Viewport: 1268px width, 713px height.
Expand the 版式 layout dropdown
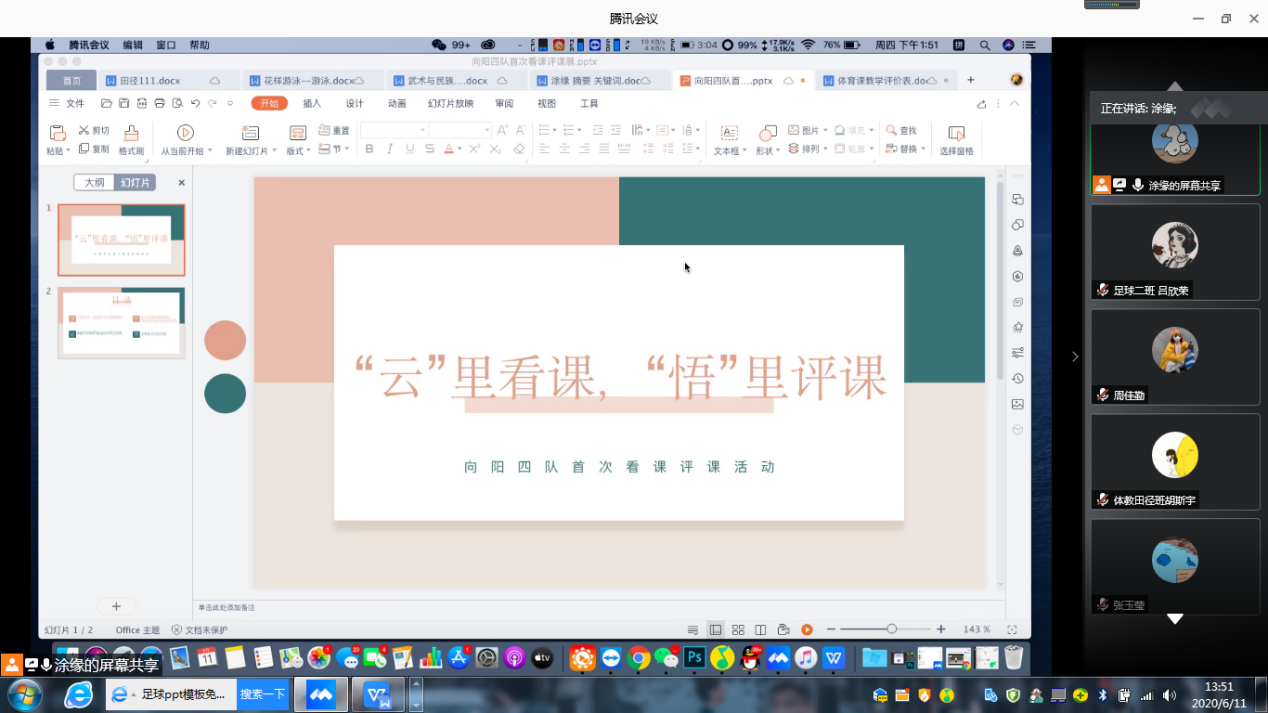coord(308,151)
